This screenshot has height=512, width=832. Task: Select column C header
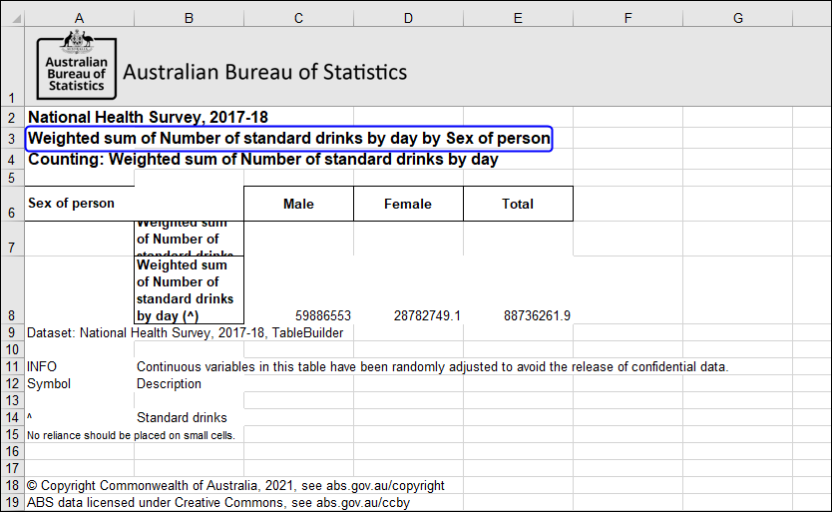299,18
